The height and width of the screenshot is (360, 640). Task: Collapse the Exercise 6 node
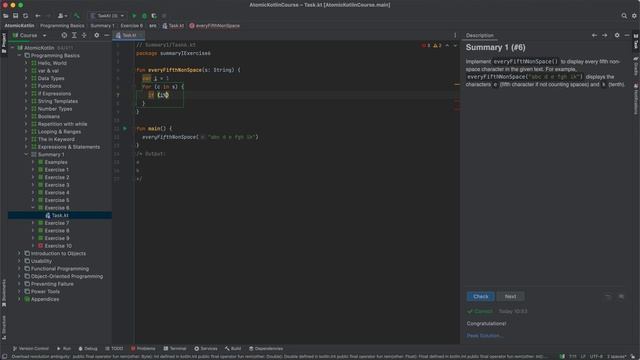[x=33, y=208]
